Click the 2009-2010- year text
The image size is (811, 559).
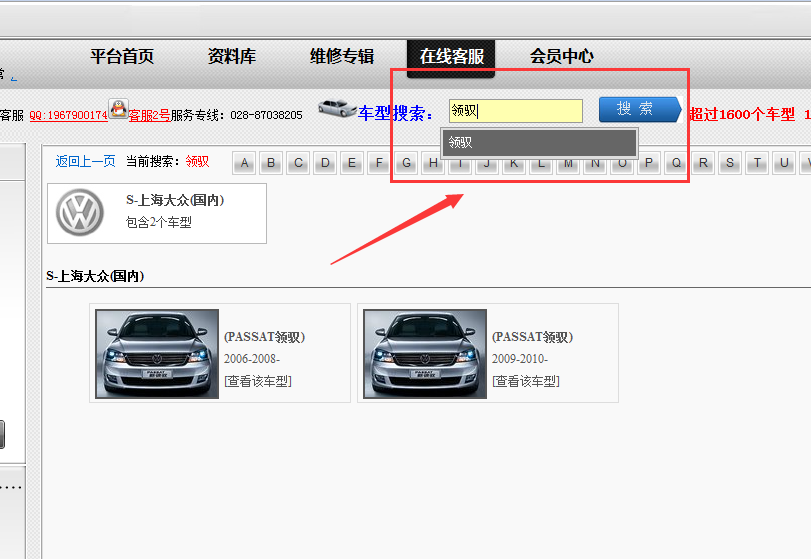click(520, 359)
